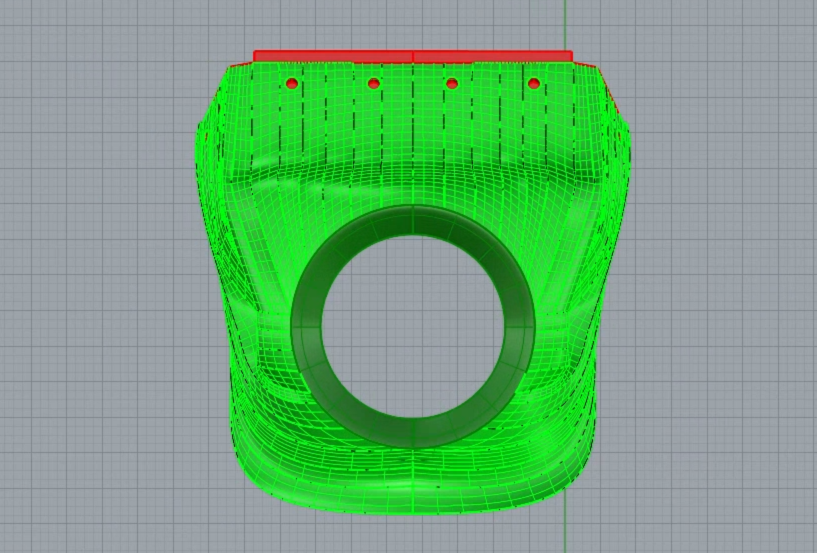Select the red flat top plate of the ring
Screen dimensions: 817x553
pos(413,56)
